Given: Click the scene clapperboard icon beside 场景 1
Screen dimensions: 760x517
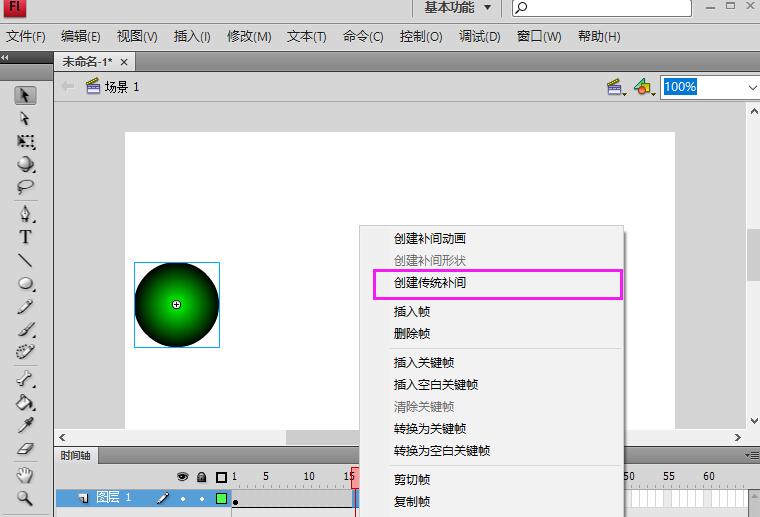Looking at the screenshot, I should coord(93,86).
